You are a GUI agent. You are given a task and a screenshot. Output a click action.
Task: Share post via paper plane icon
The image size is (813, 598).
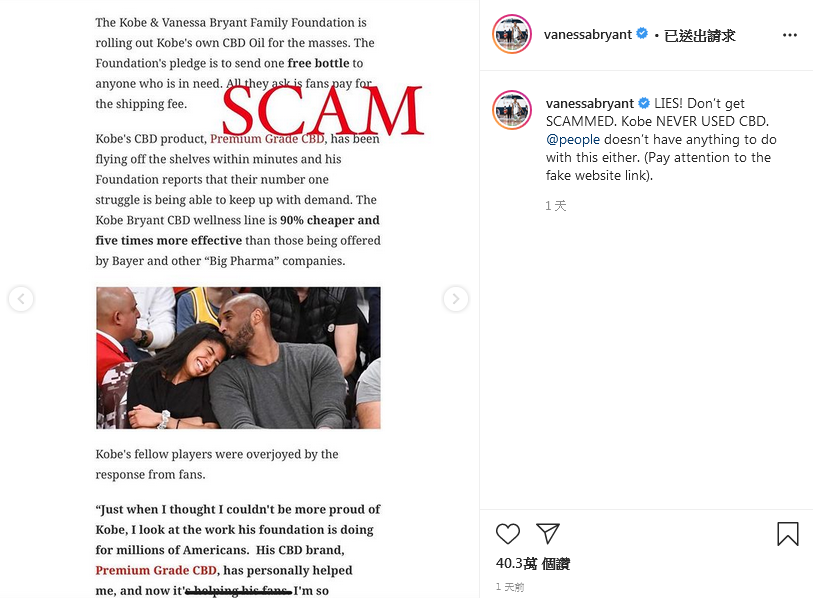coord(548,534)
